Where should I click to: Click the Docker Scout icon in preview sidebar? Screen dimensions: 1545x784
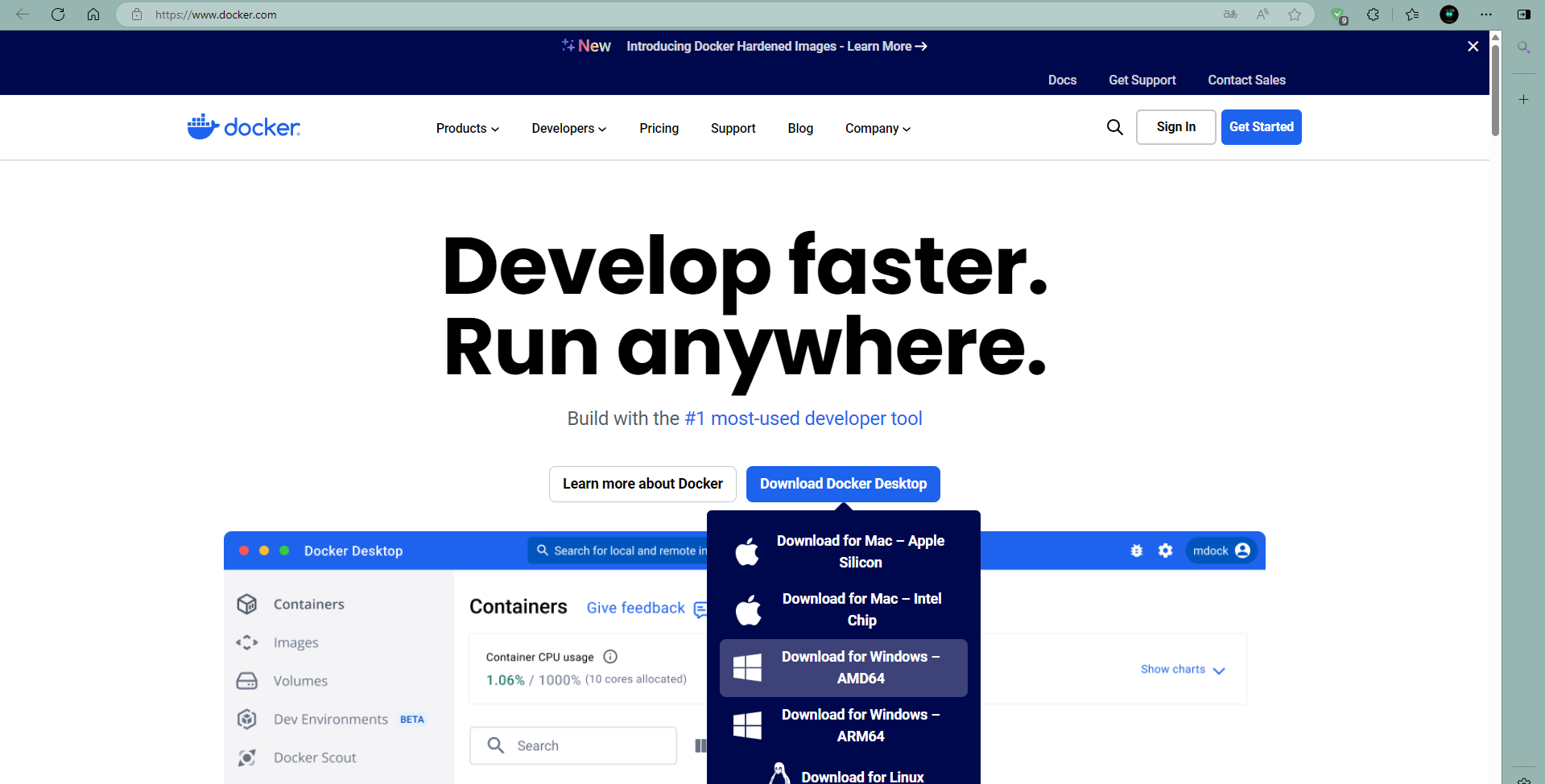pyautogui.click(x=247, y=757)
